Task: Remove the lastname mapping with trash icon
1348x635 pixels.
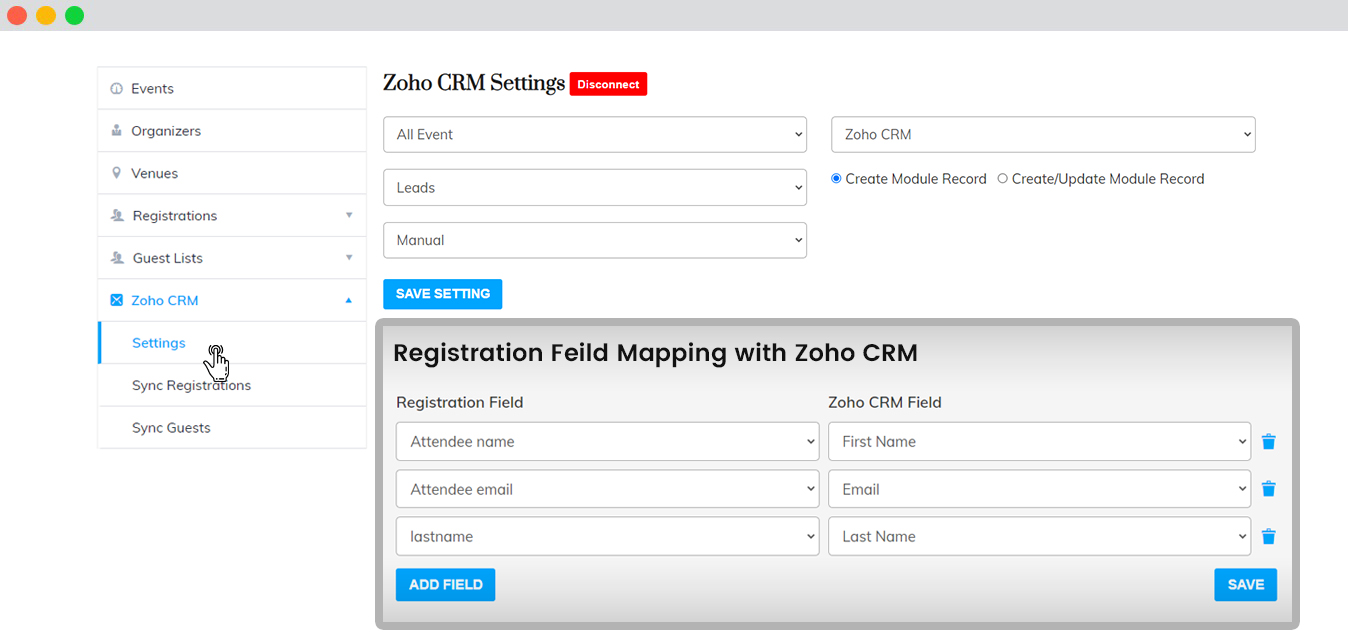Action: (x=1268, y=537)
